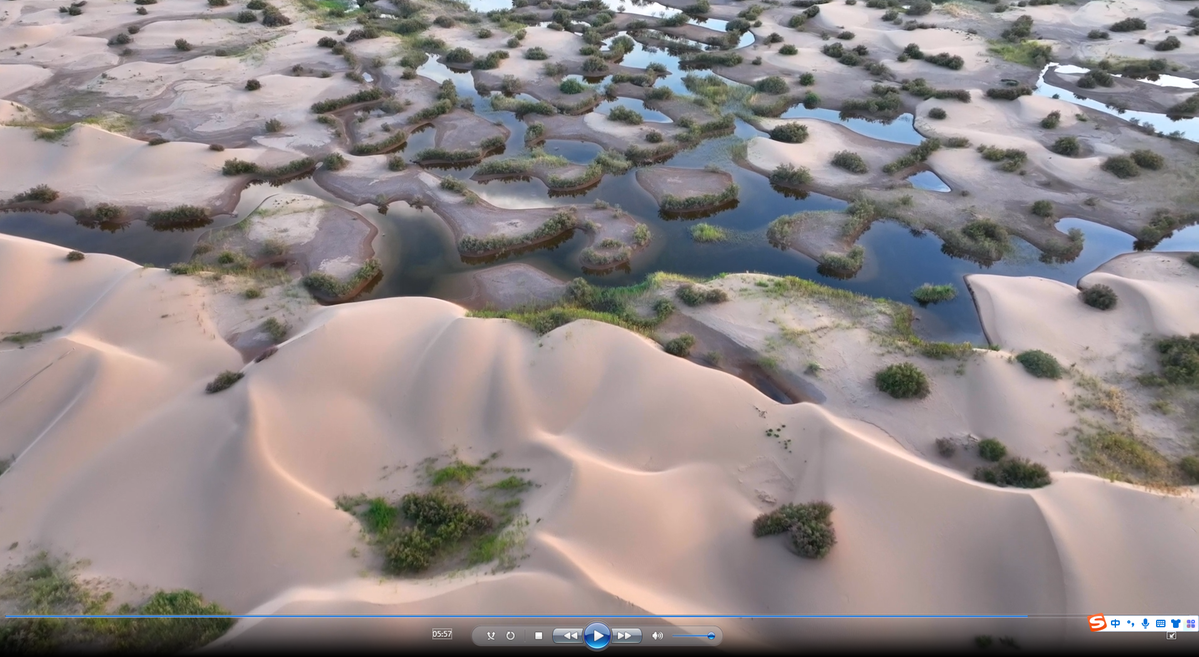Stop the video playback
The width and height of the screenshot is (1199, 657).
[538, 635]
